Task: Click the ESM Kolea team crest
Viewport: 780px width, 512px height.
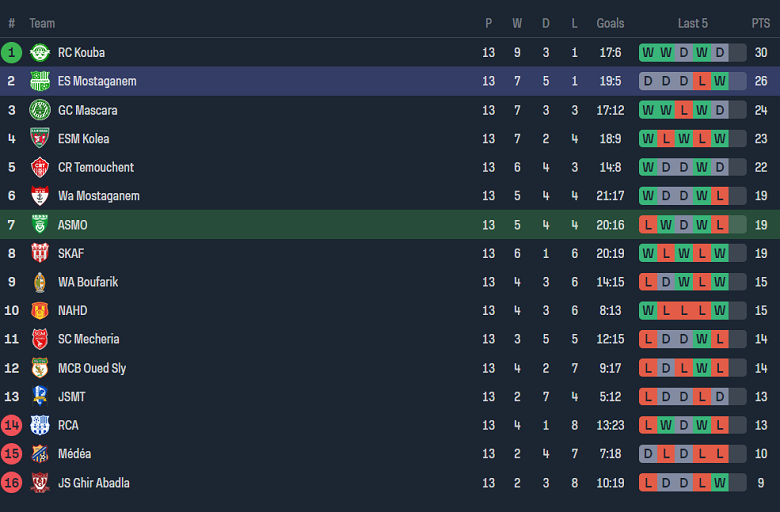Action: (x=40, y=139)
